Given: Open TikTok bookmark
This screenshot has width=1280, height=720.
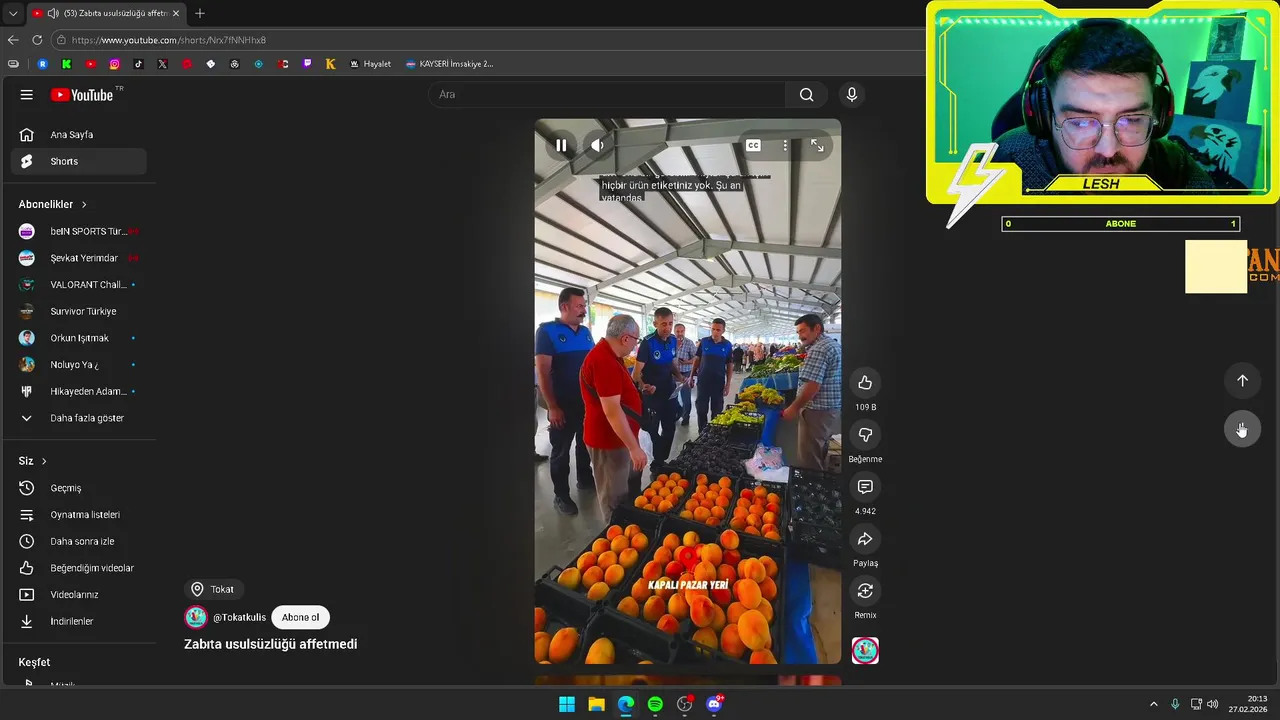Looking at the screenshot, I should 138,64.
